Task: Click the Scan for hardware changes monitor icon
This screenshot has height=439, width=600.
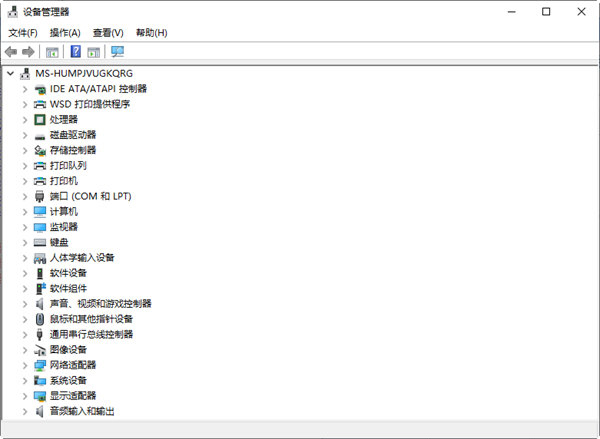Action: 117,52
